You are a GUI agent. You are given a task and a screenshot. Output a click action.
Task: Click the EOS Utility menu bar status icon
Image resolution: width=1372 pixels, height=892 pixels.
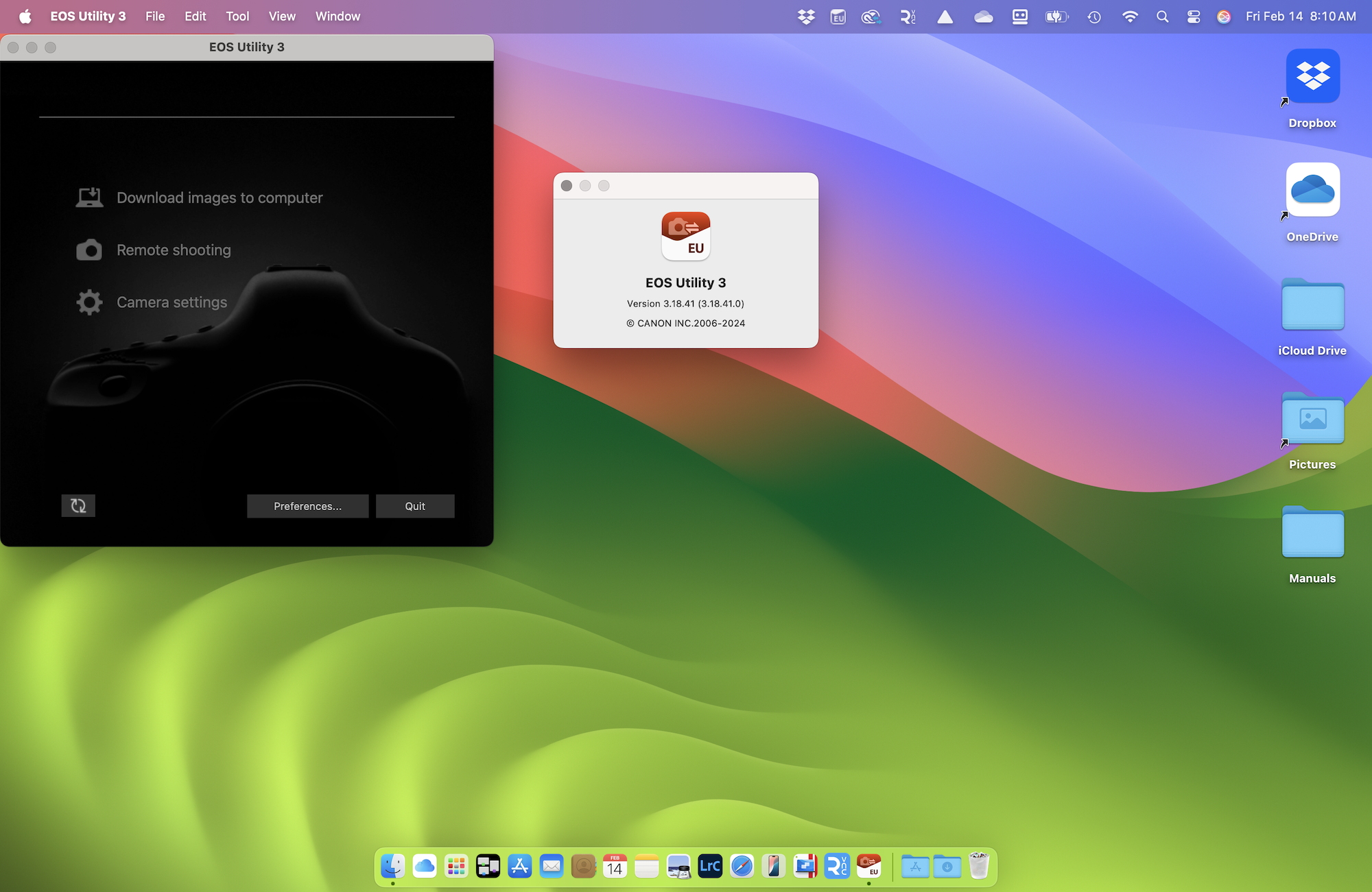(x=838, y=16)
